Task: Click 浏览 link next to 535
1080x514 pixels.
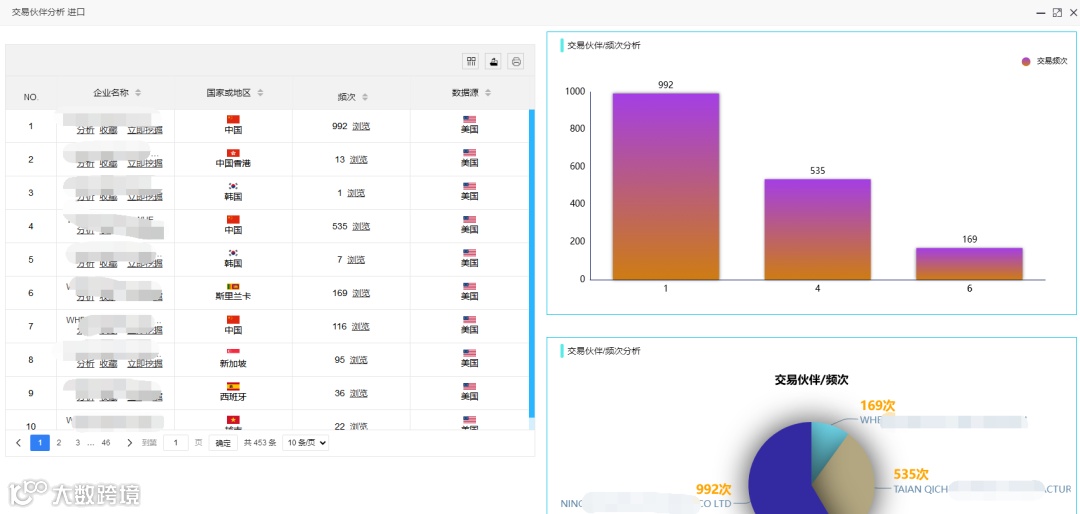Action: click(x=361, y=226)
